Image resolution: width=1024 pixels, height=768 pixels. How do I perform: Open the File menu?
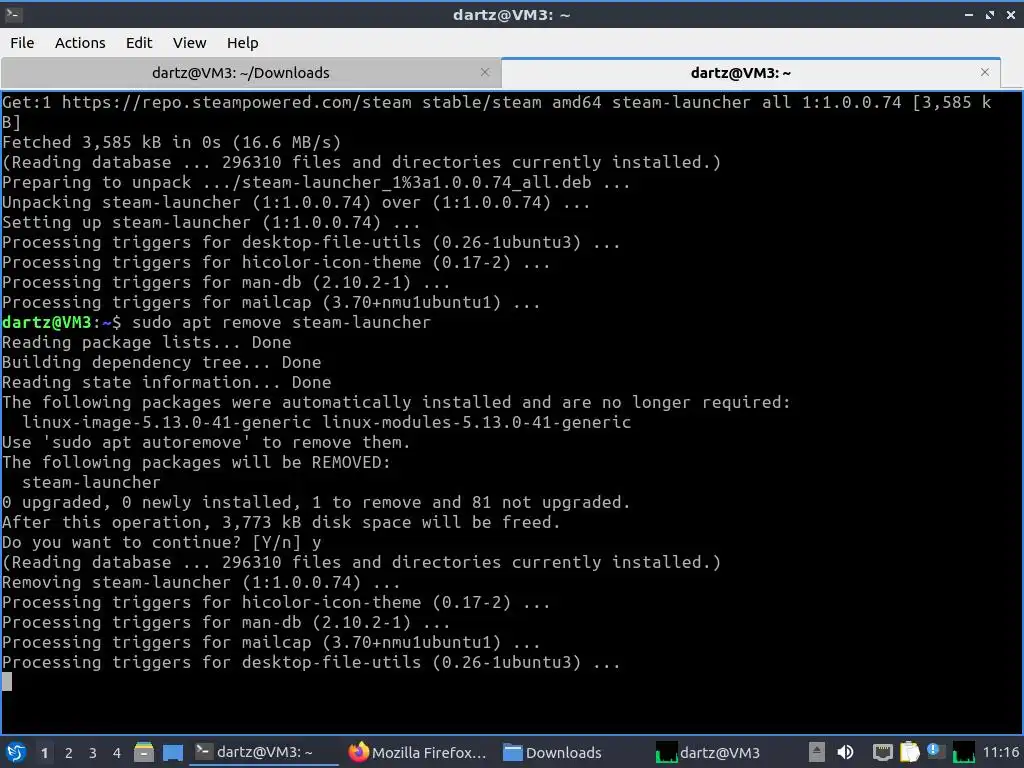point(22,42)
